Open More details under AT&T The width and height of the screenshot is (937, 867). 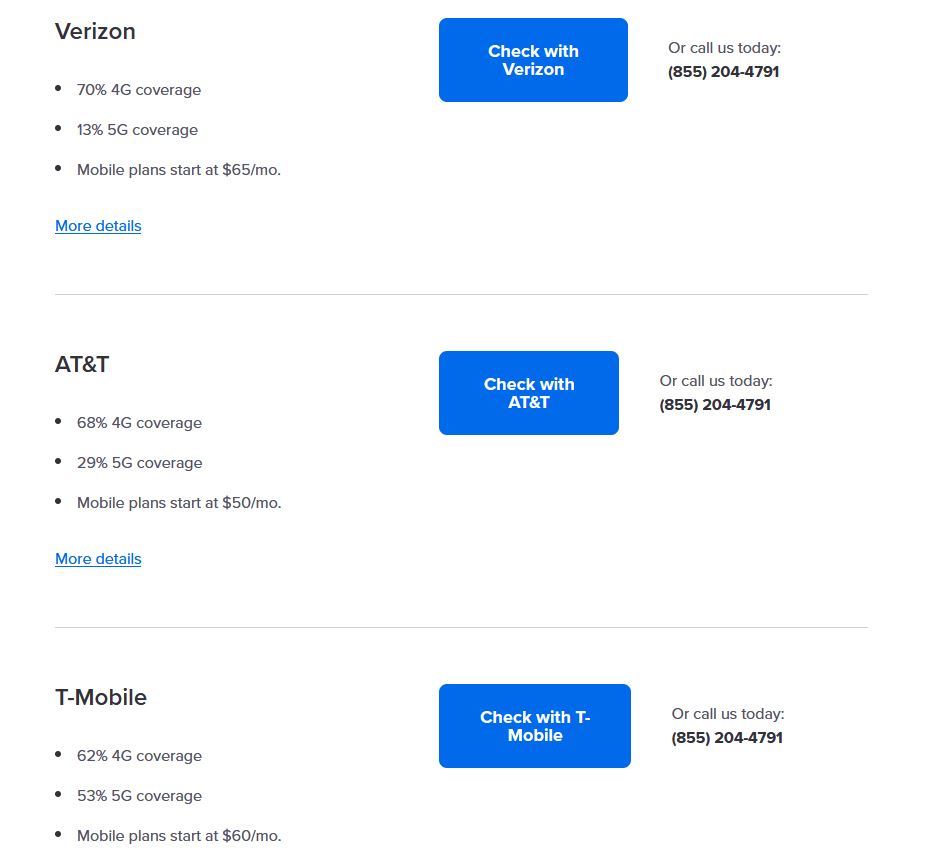pyautogui.click(x=98, y=559)
